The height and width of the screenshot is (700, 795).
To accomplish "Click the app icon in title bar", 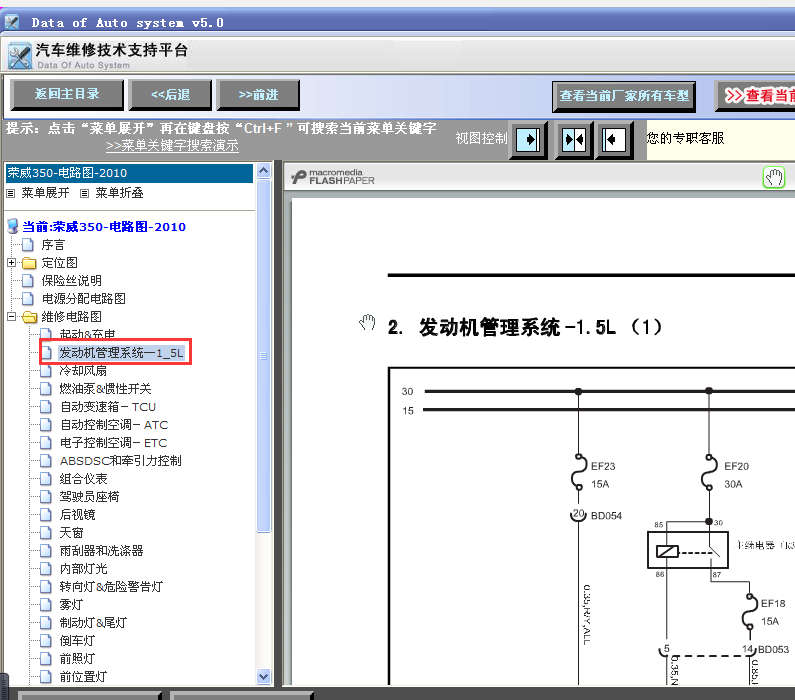I will [x=12, y=22].
